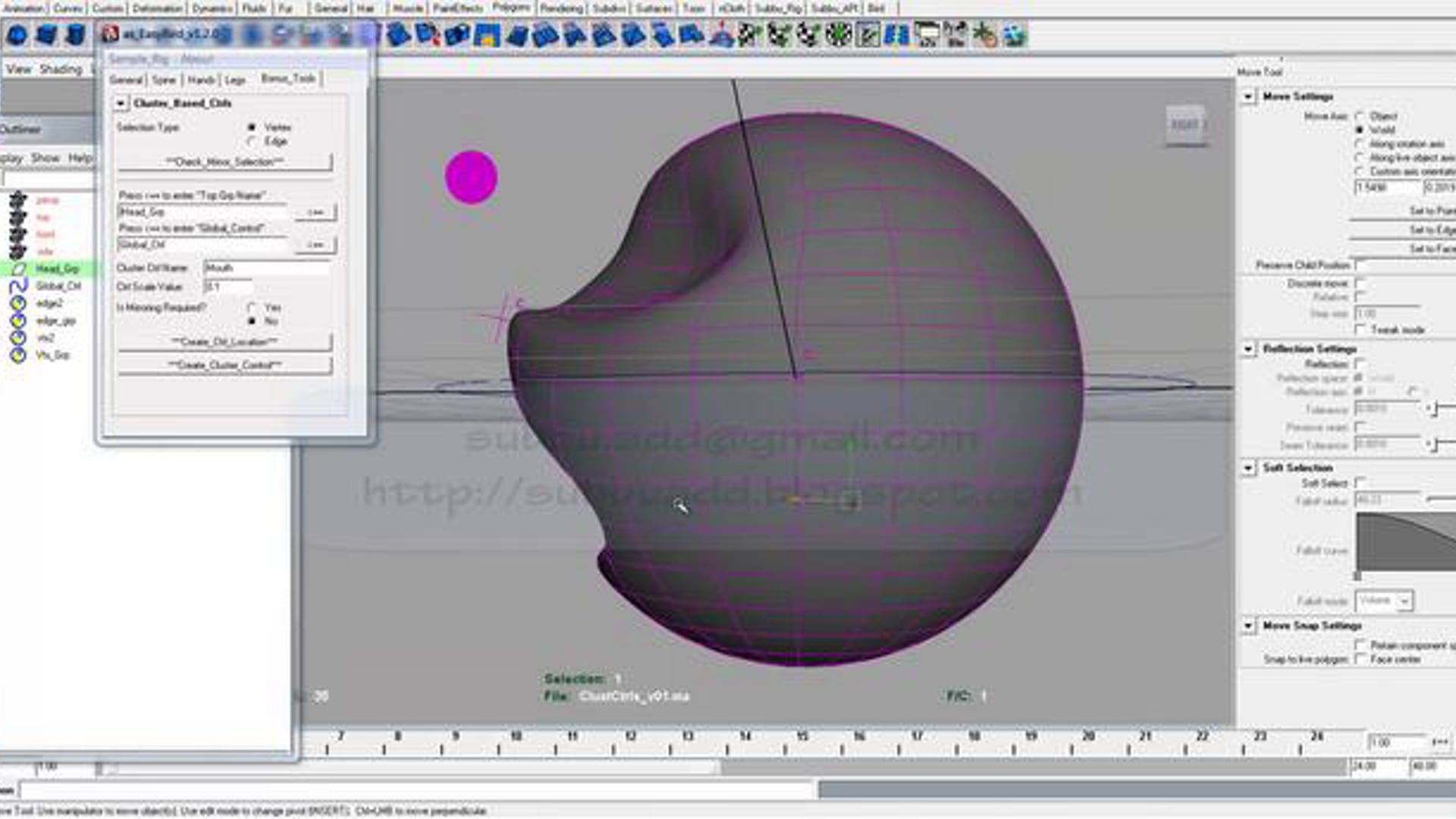Set Move Axis to Object
This screenshot has width=1456, height=819.
coord(1360,116)
